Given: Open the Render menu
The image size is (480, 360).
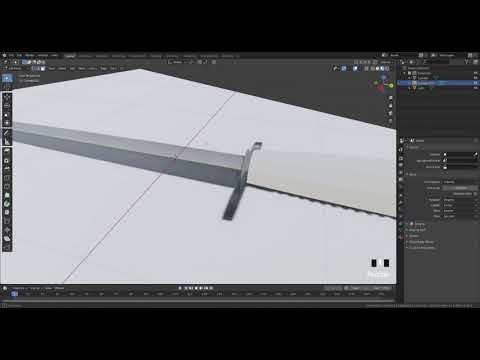Looking at the screenshot, I should (30, 55).
